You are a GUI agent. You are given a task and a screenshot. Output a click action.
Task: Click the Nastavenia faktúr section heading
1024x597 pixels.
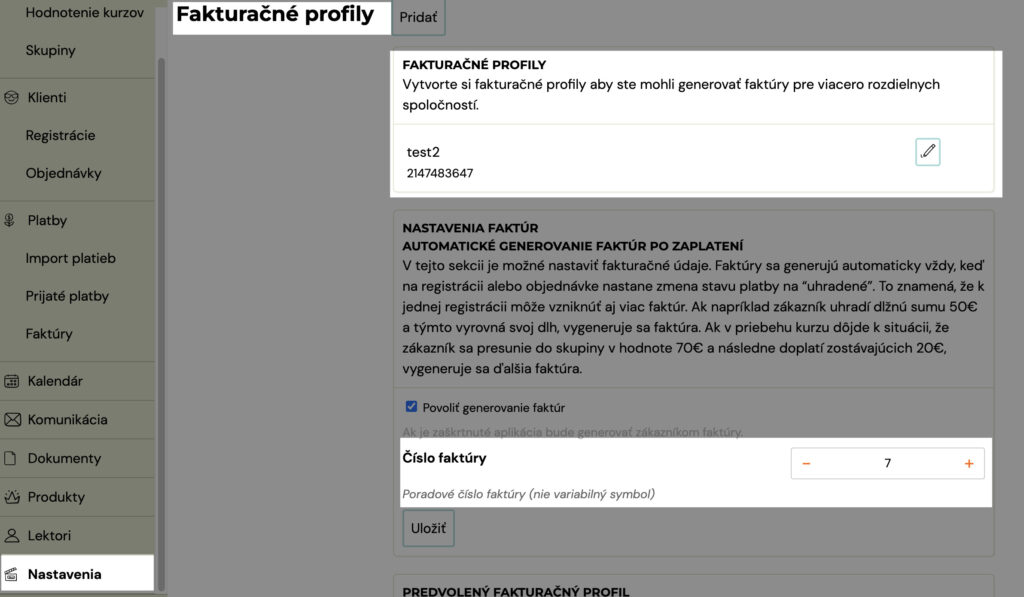click(x=470, y=228)
